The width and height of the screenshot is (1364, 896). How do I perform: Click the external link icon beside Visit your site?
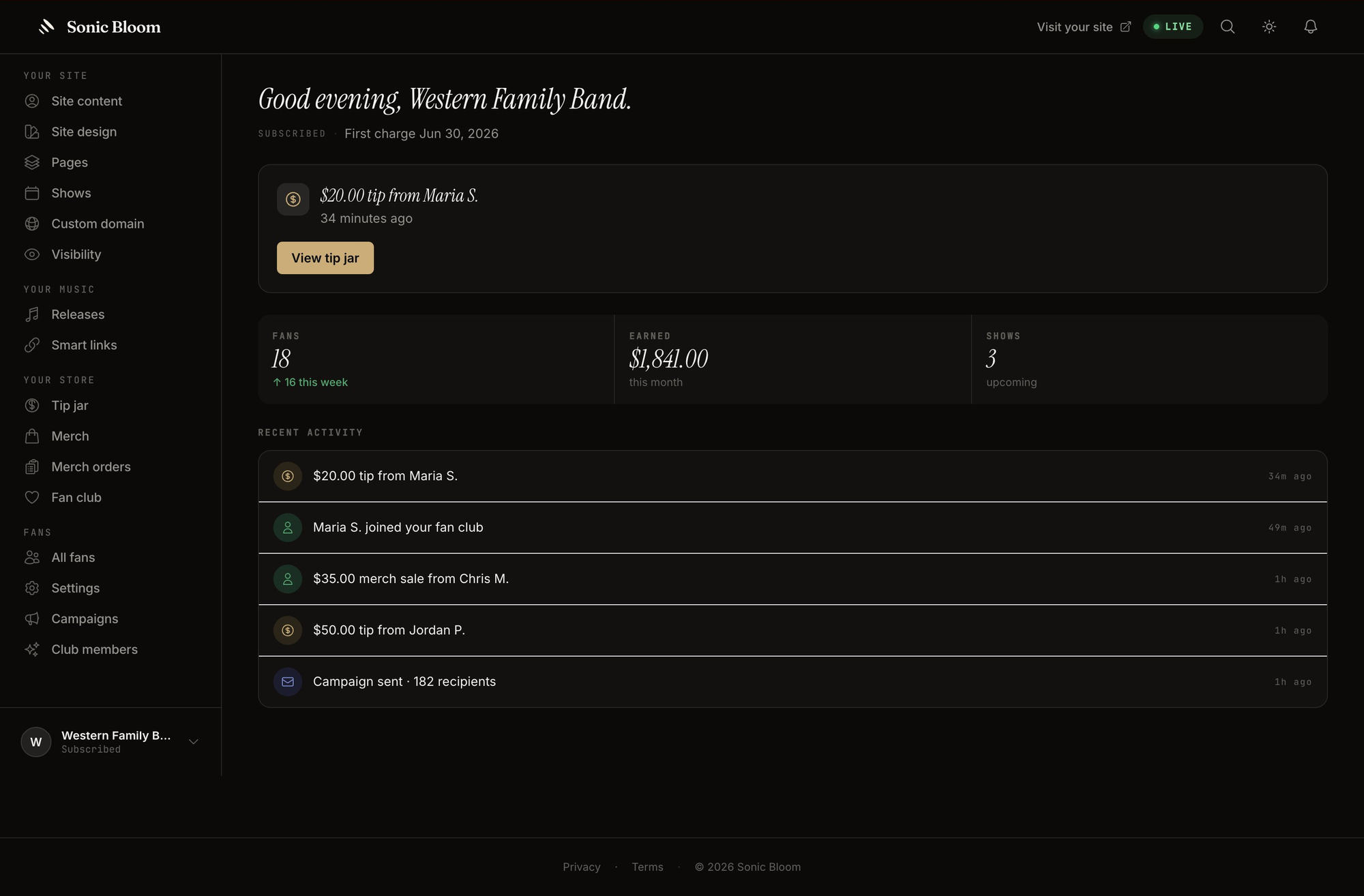pyautogui.click(x=1125, y=27)
